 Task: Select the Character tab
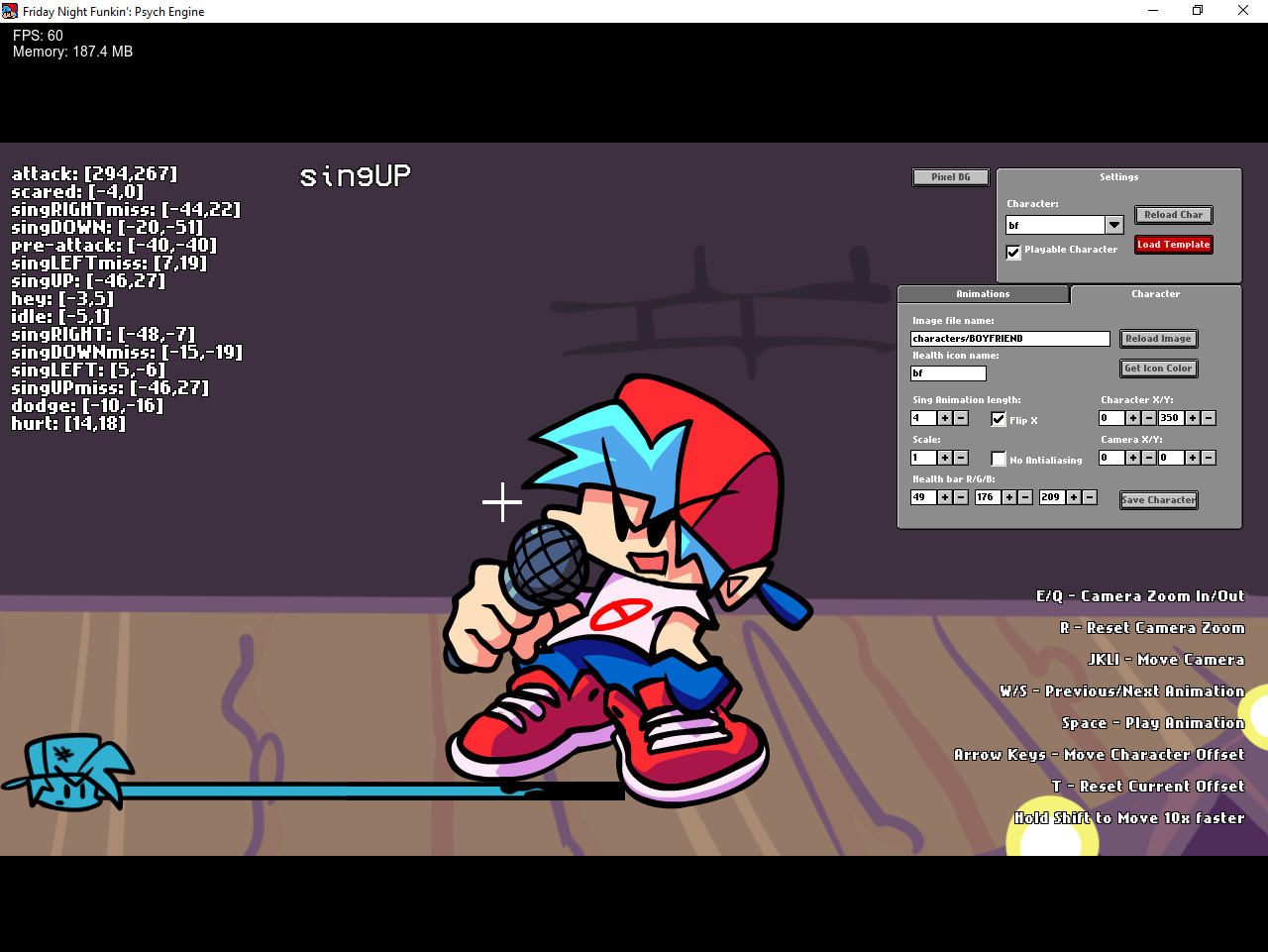pyautogui.click(x=1155, y=293)
